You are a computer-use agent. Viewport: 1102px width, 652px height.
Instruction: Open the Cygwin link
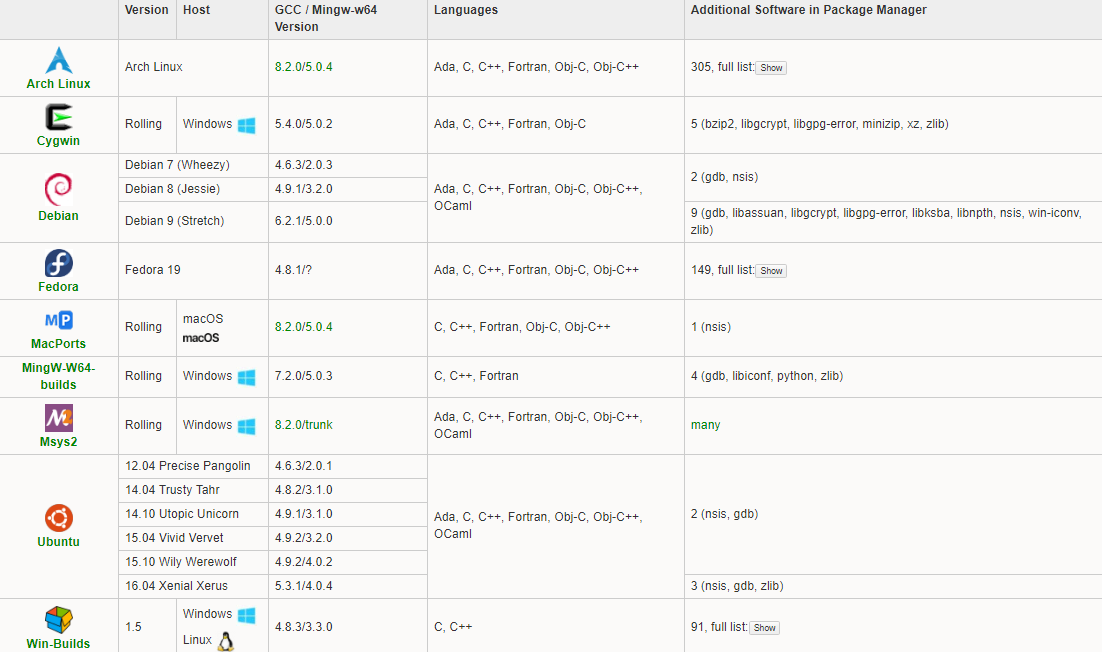58,141
